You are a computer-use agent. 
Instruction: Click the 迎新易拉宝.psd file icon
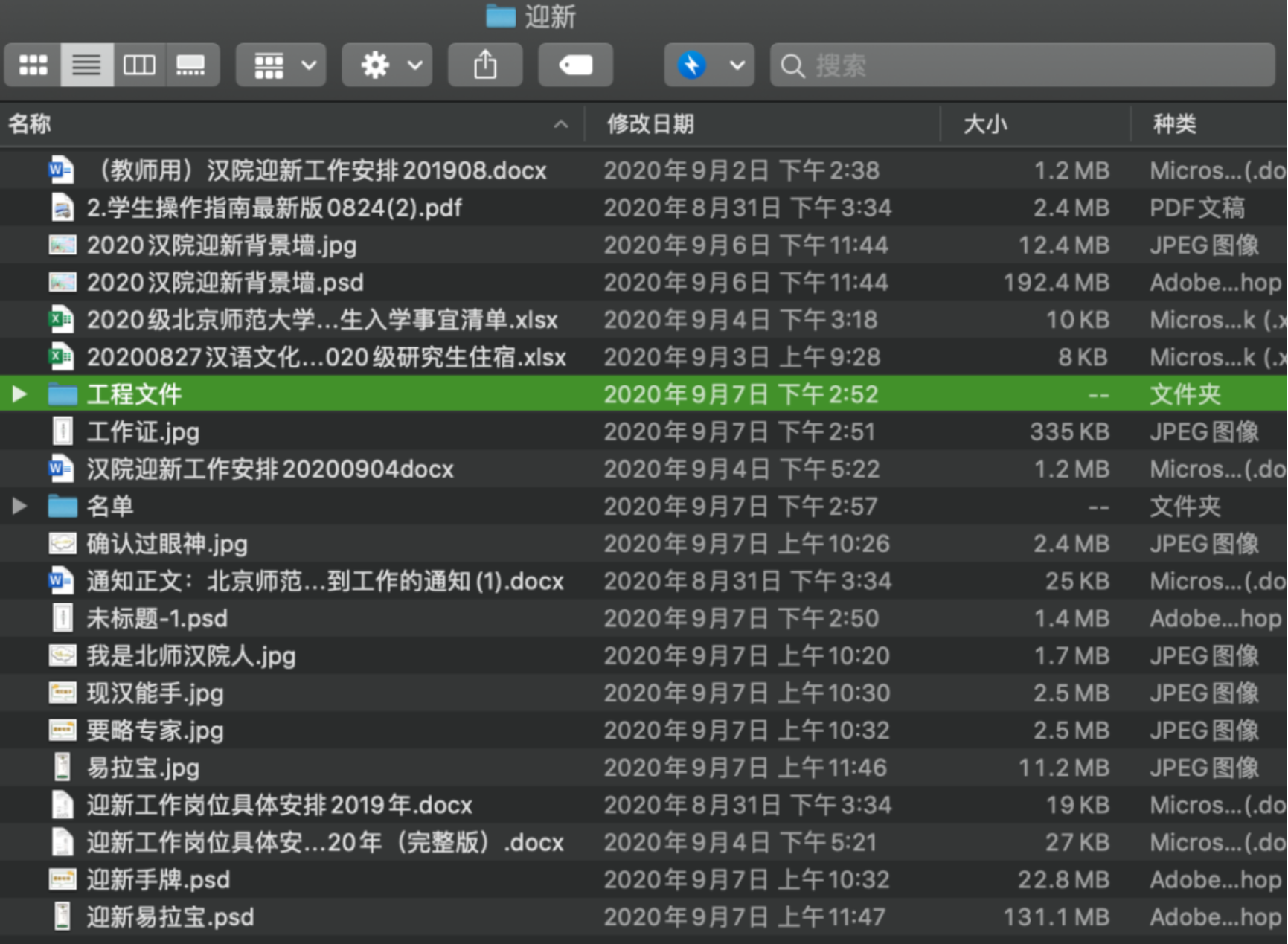tap(63, 916)
